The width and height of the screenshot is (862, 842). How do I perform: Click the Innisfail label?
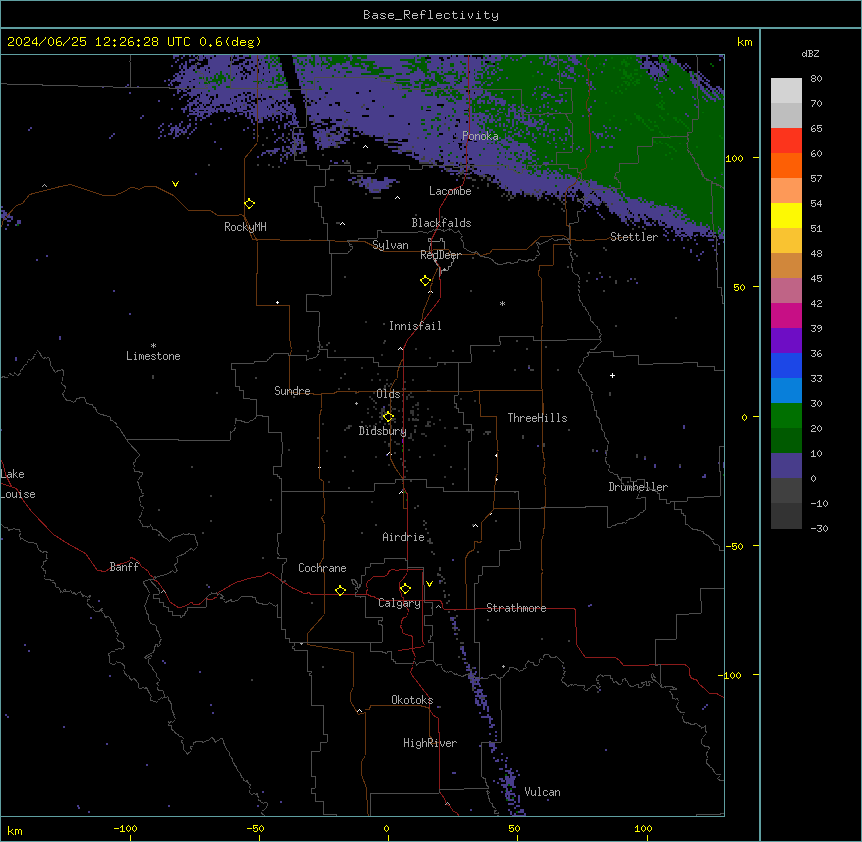[415, 326]
